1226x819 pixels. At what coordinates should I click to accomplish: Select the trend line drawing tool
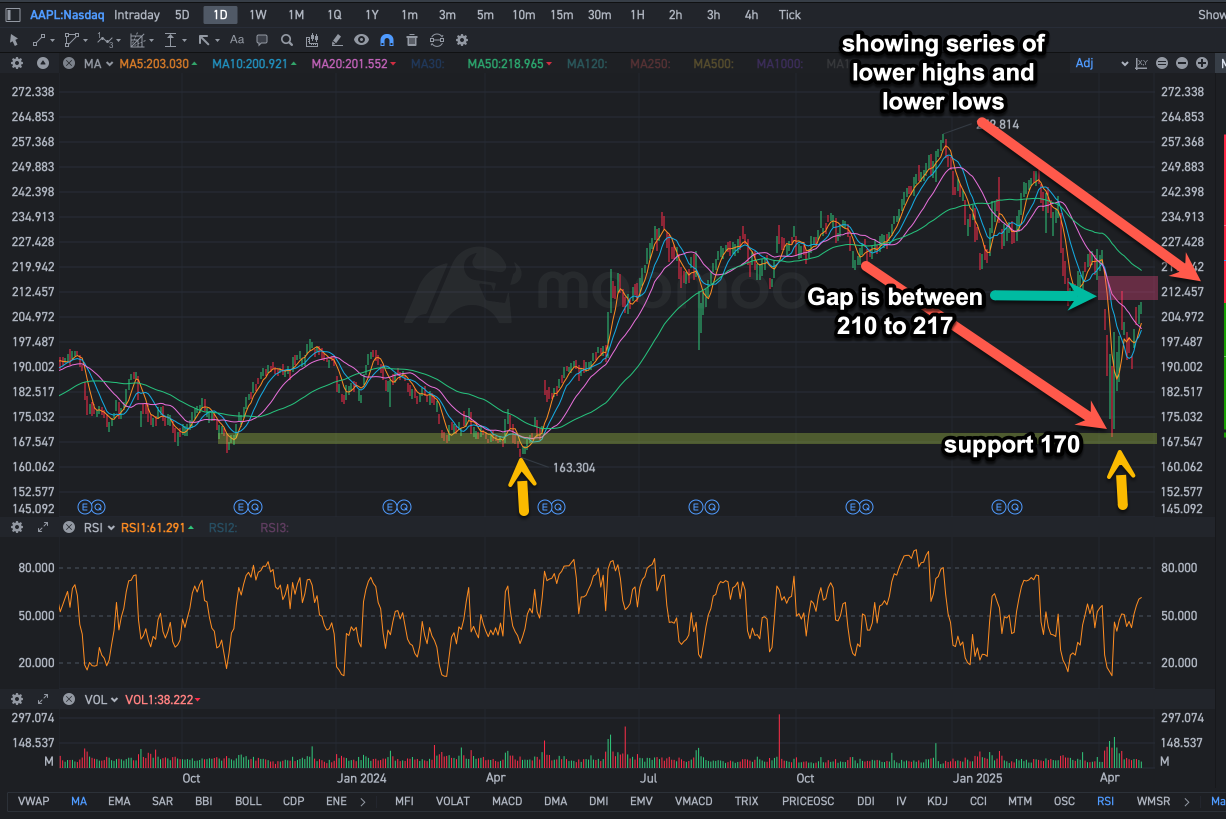pyautogui.click(x=39, y=40)
